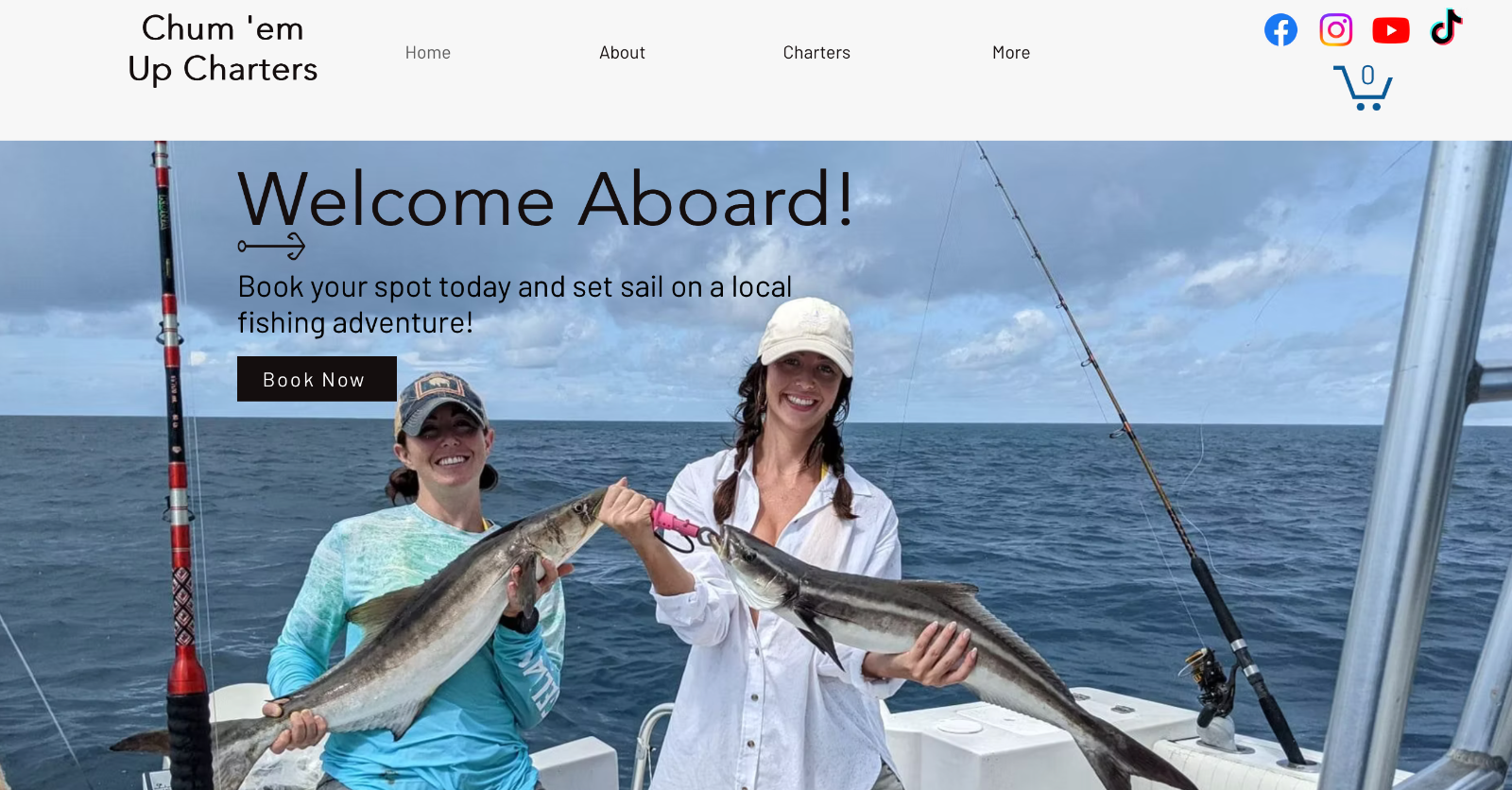Click the arrow graphic below Welcome Aboard
1512x790 pixels.
(271, 247)
